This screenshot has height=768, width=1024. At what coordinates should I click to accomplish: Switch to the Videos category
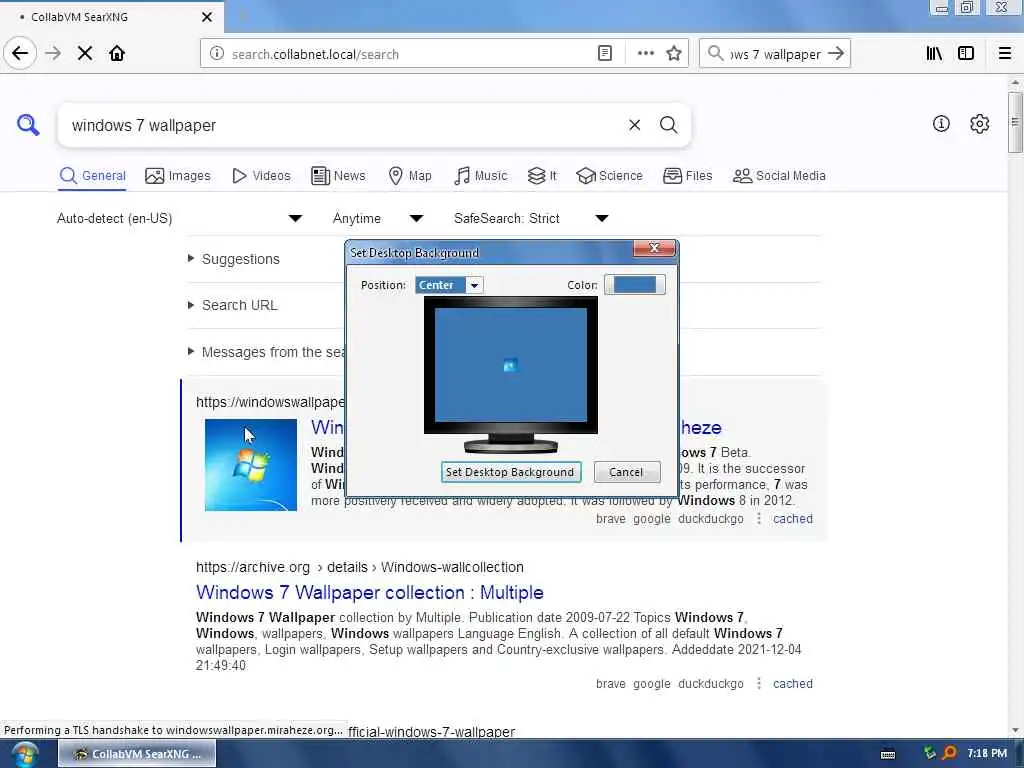point(261,176)
